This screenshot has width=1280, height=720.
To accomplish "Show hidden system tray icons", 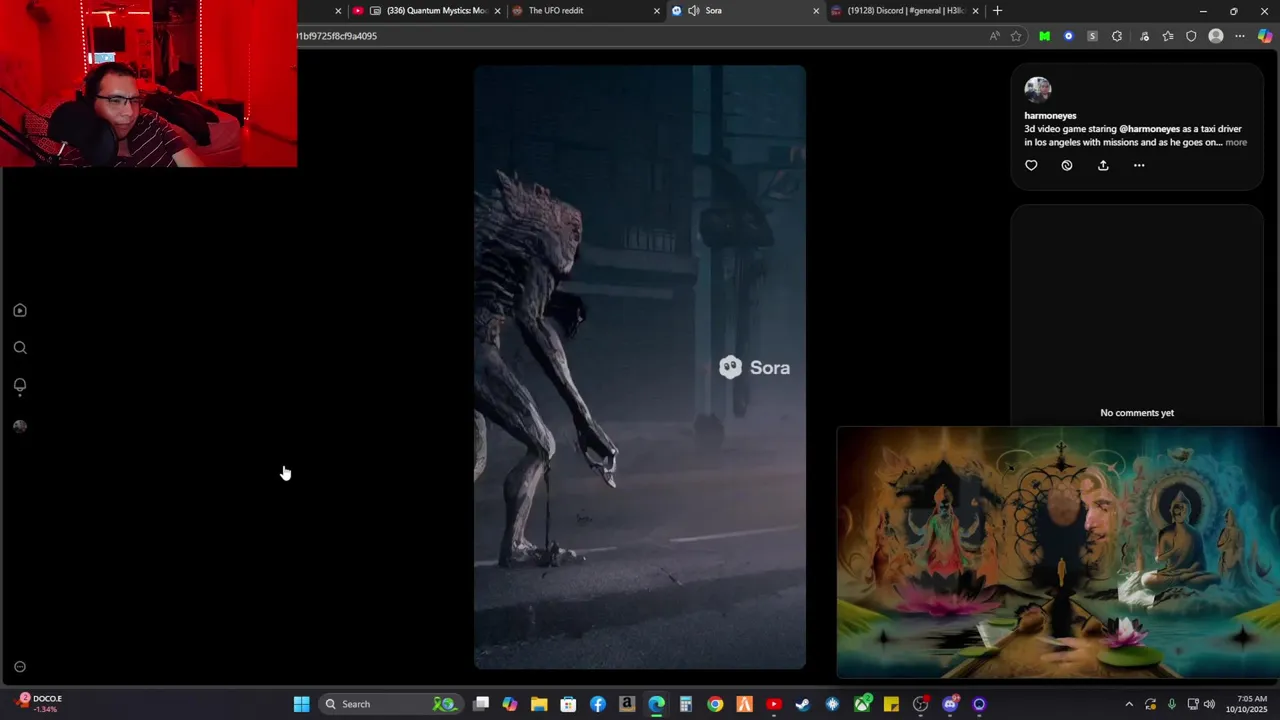I will coord(1129,704).
